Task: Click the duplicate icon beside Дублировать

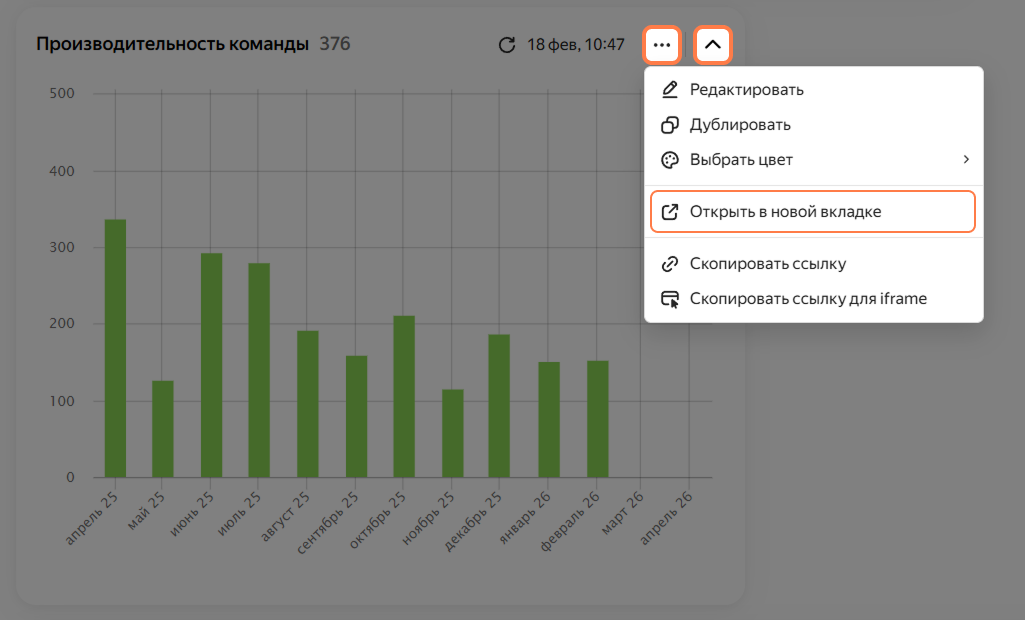Action: [670, 125]
